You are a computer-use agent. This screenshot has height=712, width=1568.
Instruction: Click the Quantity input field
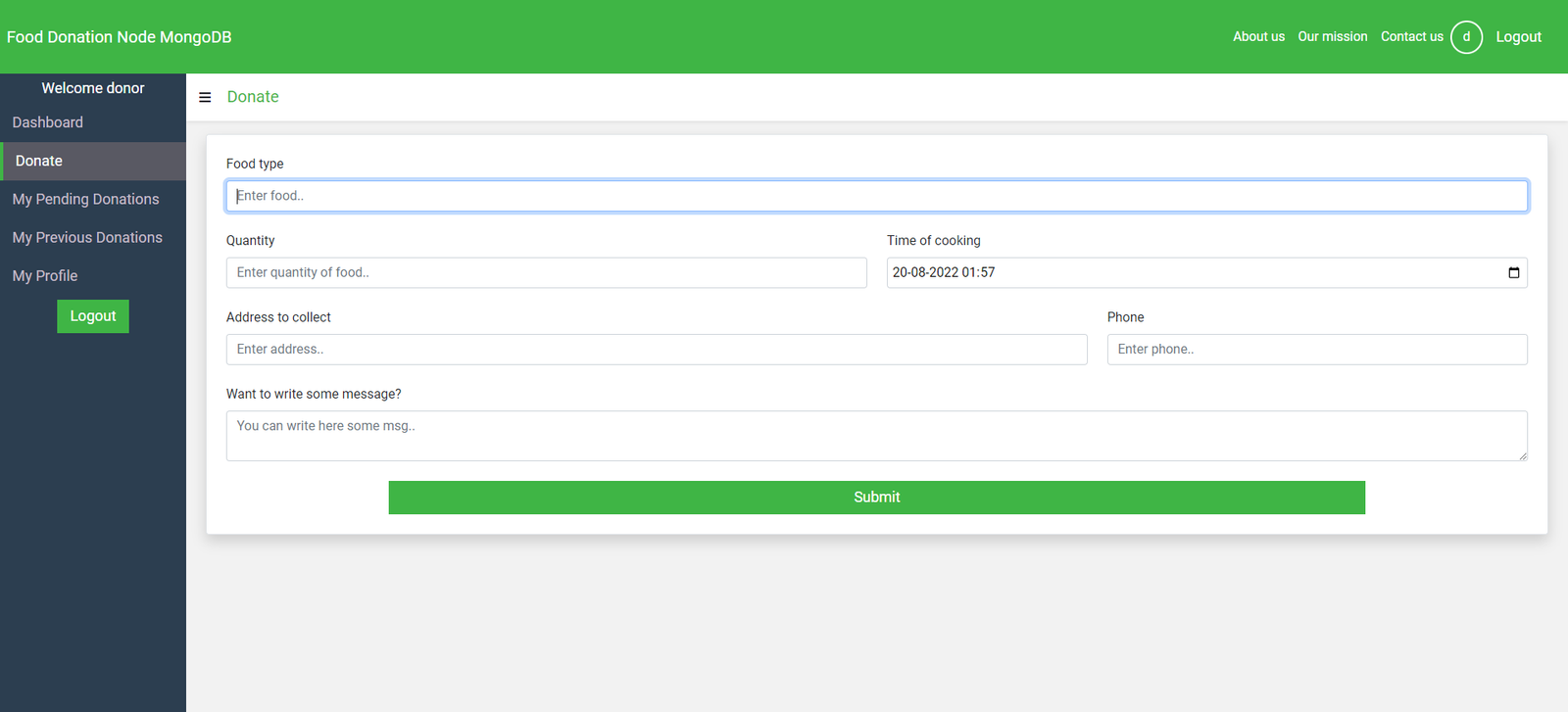[x=546, y=272]
